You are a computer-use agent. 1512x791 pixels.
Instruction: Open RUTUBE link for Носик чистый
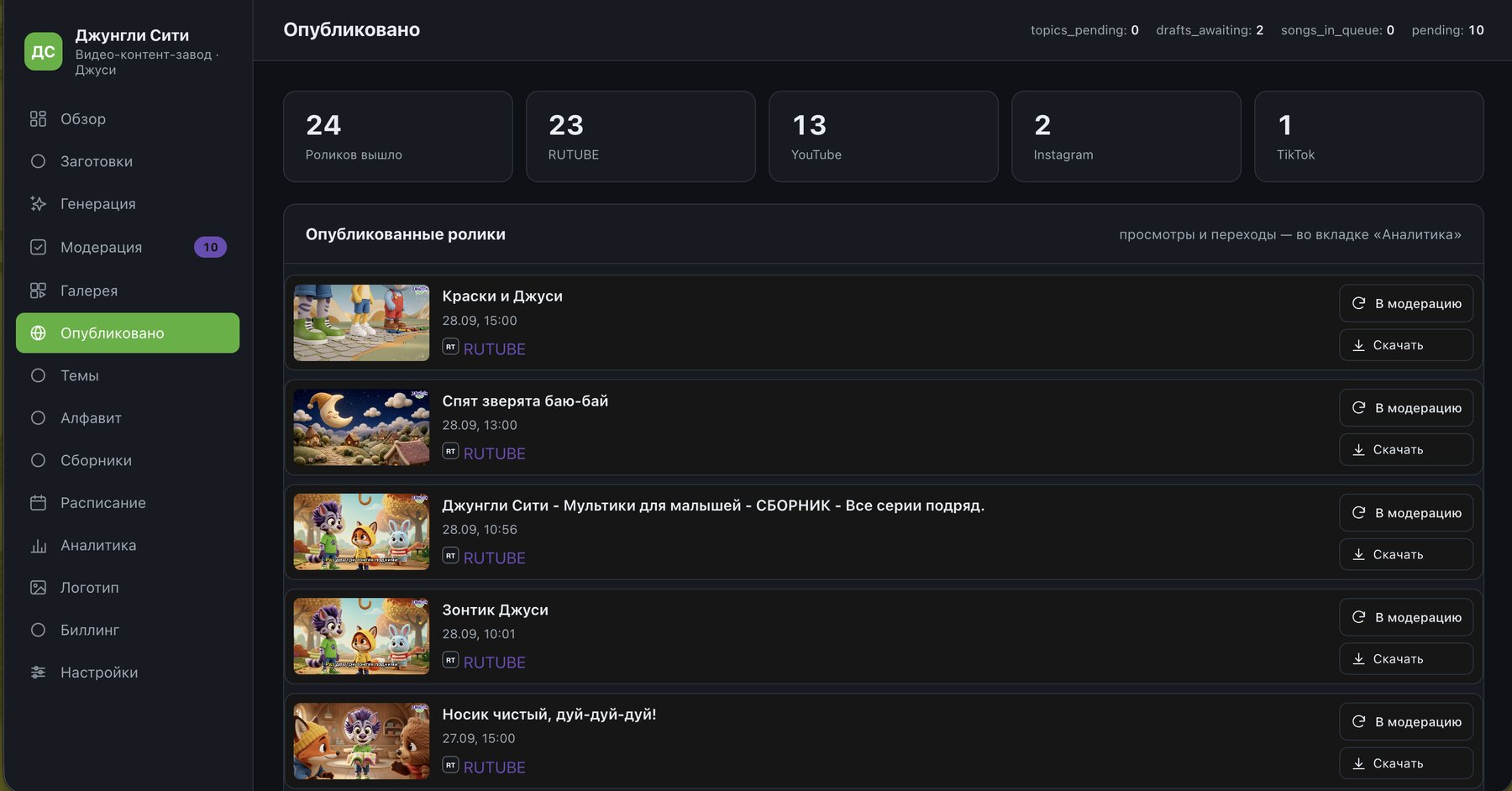click(x=494, y=767)
